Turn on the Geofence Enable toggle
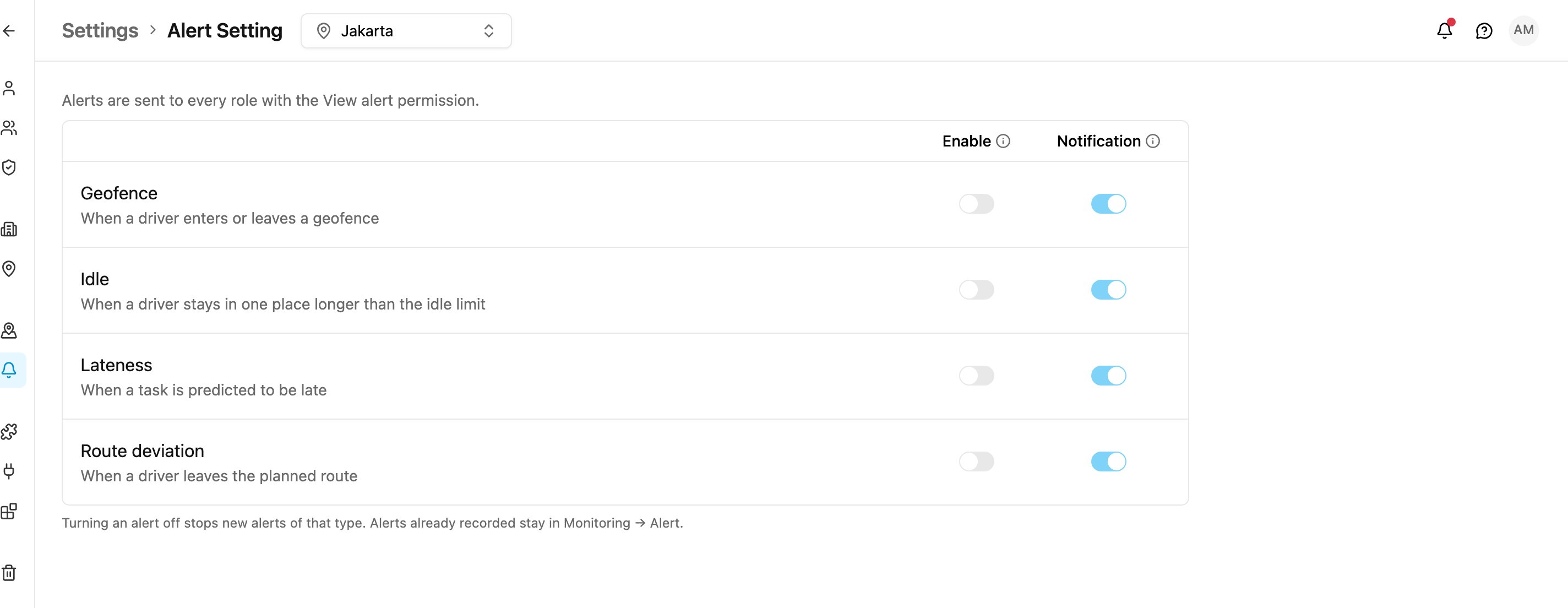The height and width of the screenshot is (608, 1568). 976,204
